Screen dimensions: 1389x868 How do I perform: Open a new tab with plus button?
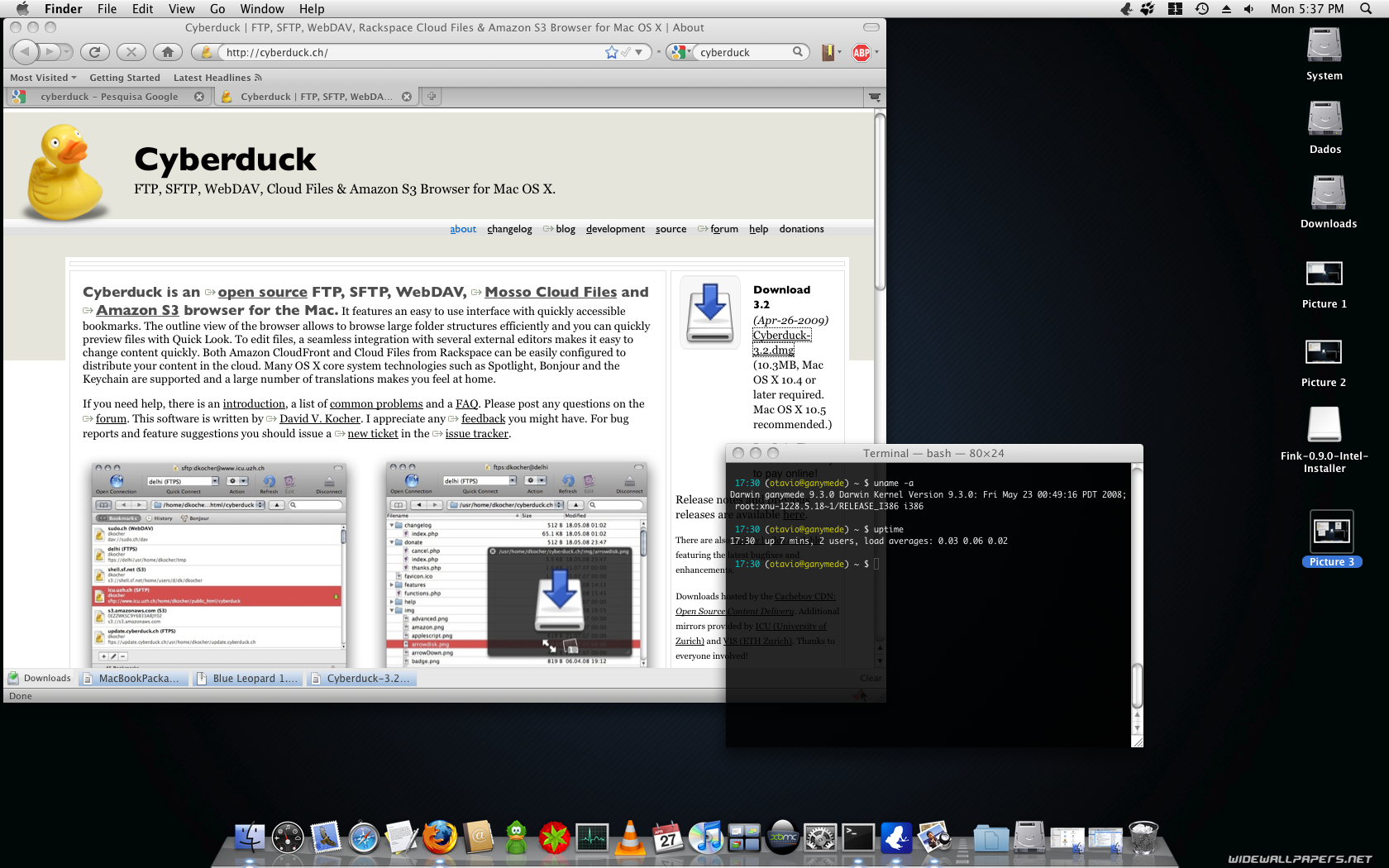tap(431, 97)
